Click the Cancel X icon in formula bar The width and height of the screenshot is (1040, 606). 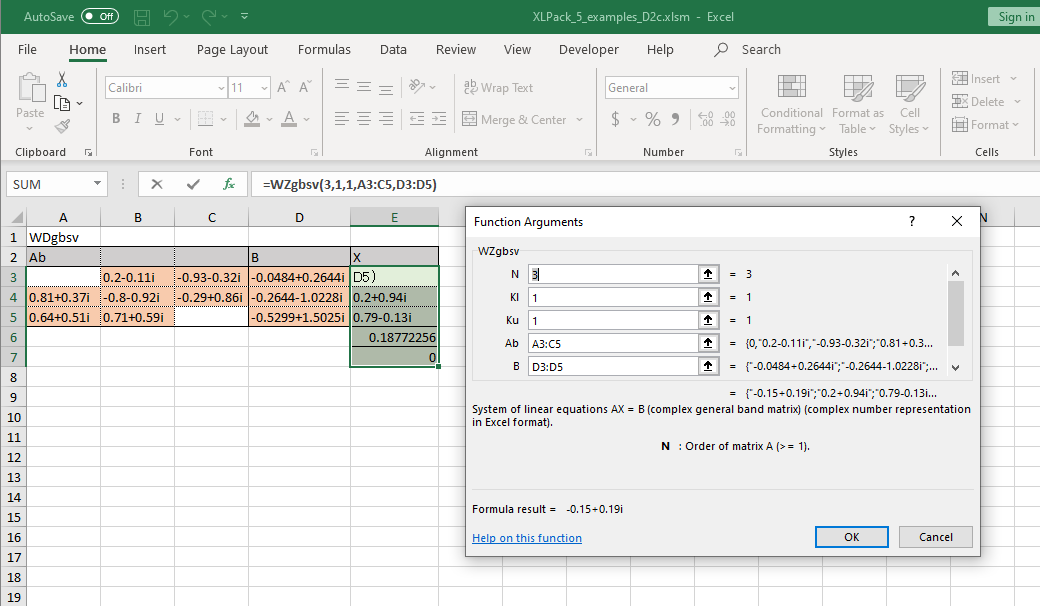pos(157,184)
